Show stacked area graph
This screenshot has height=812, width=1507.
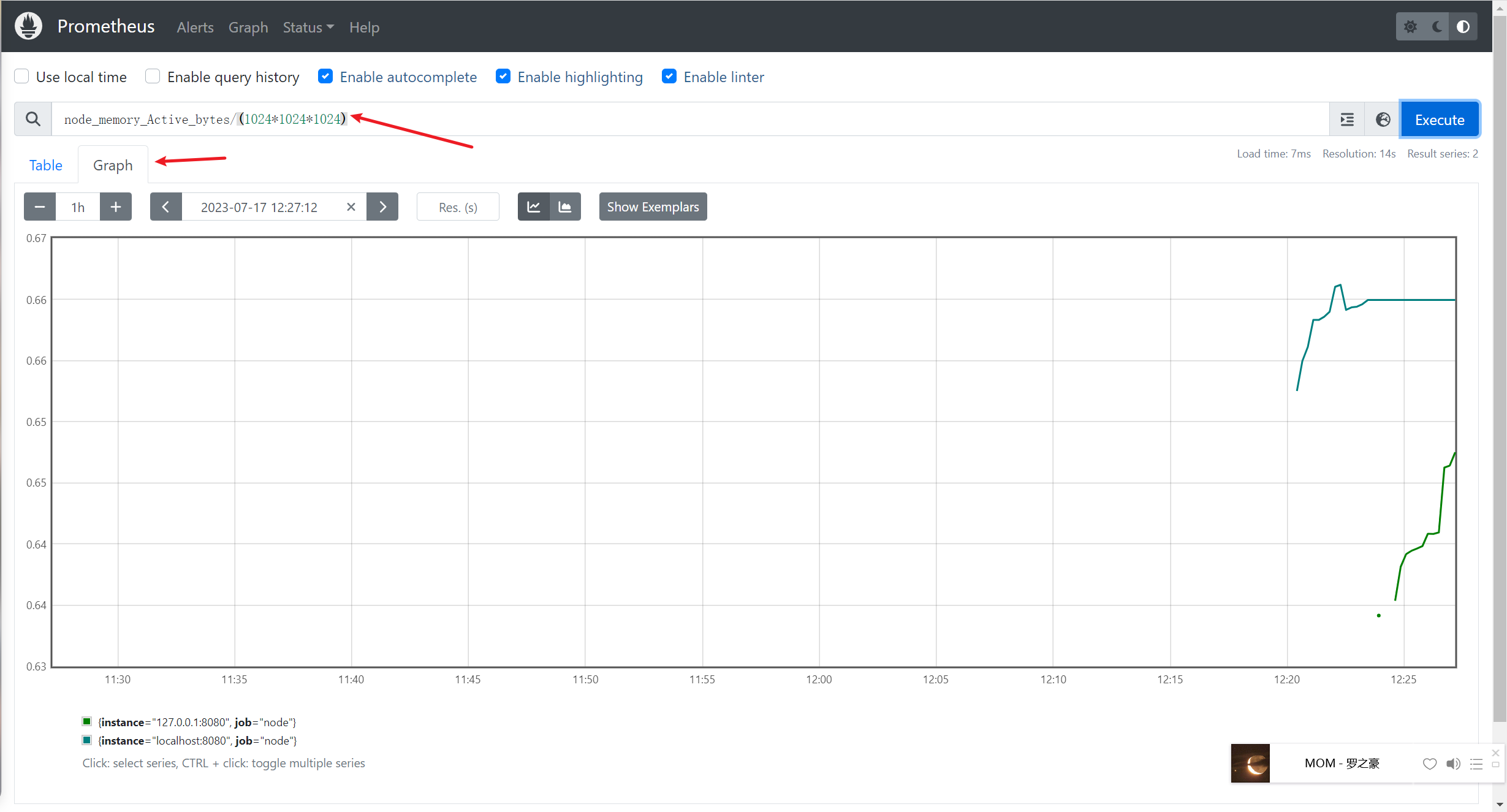tap(565, 207)
